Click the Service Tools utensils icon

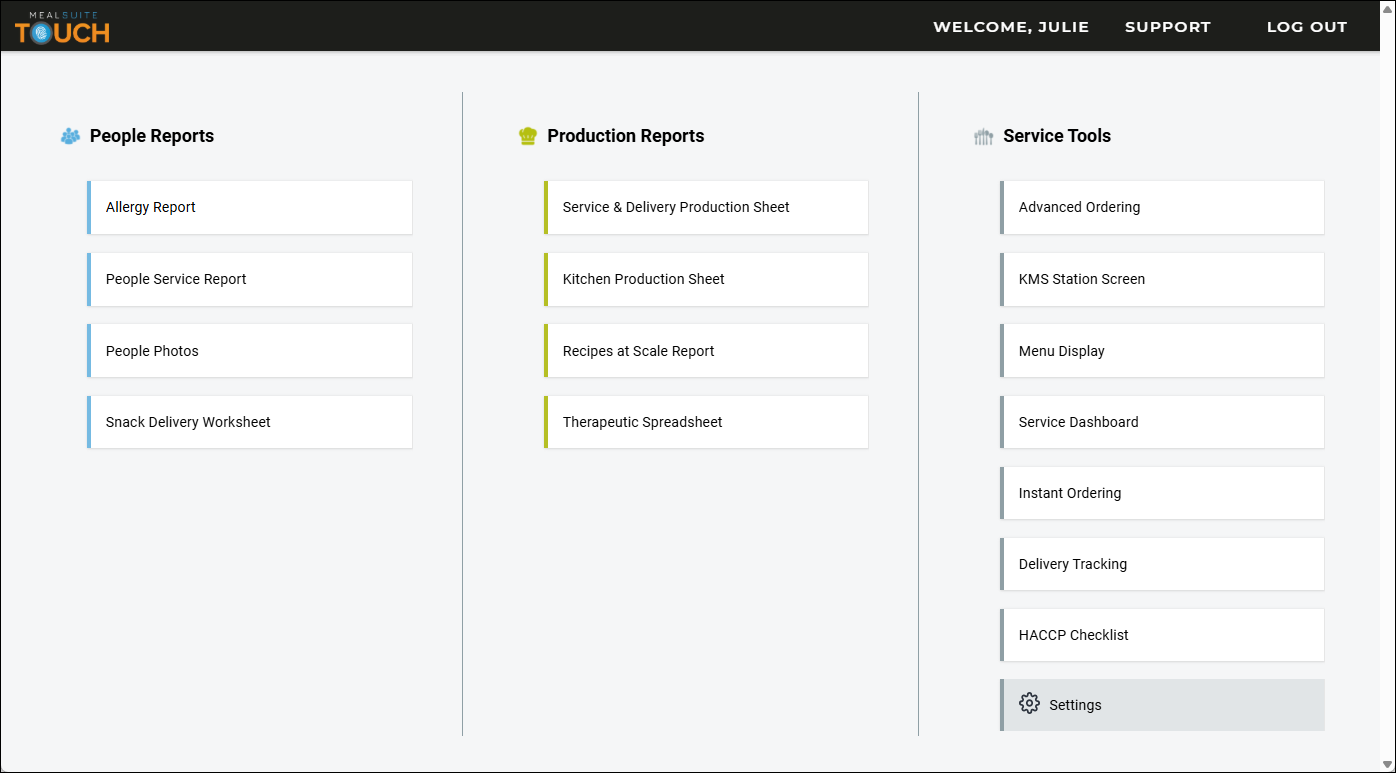[984, 137]
